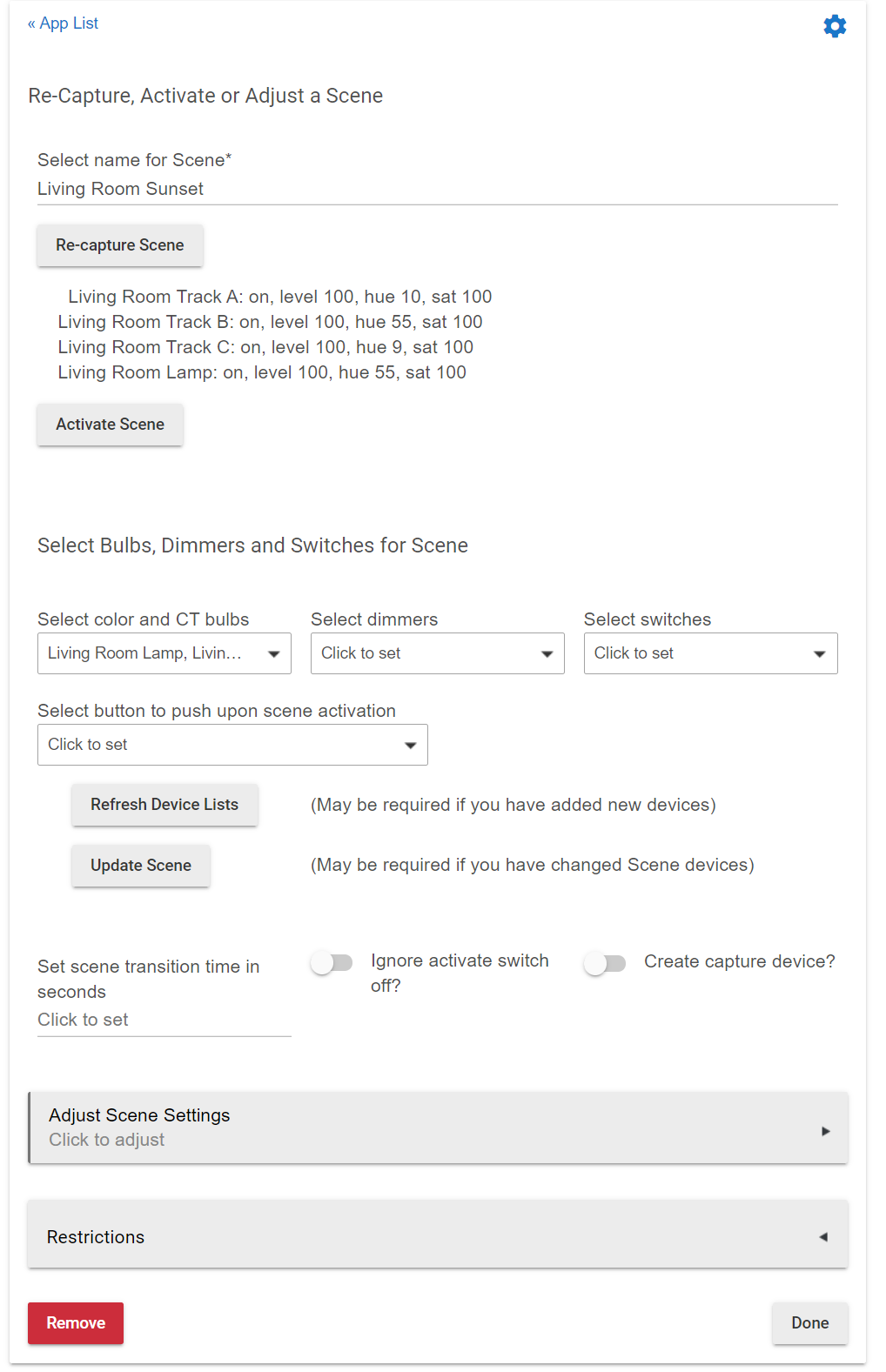Open the settings gear icon
This screenshot has width=886, height=1372.
(x=834, y=26)
